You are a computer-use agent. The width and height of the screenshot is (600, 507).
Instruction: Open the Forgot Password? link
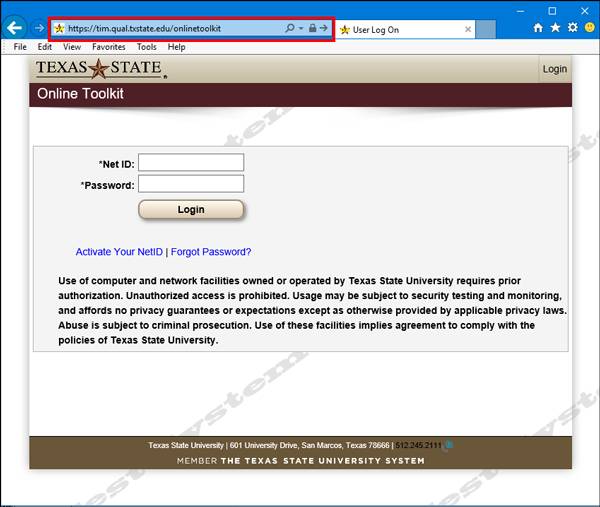[211, 252]
